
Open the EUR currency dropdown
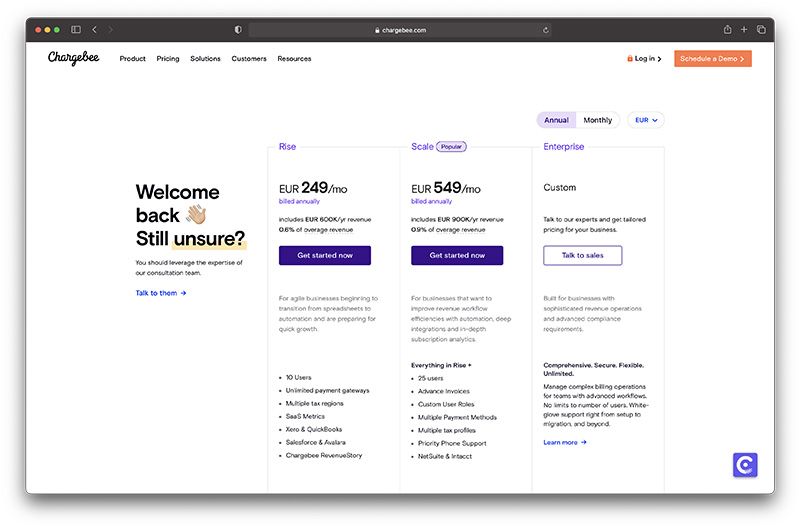646,120
